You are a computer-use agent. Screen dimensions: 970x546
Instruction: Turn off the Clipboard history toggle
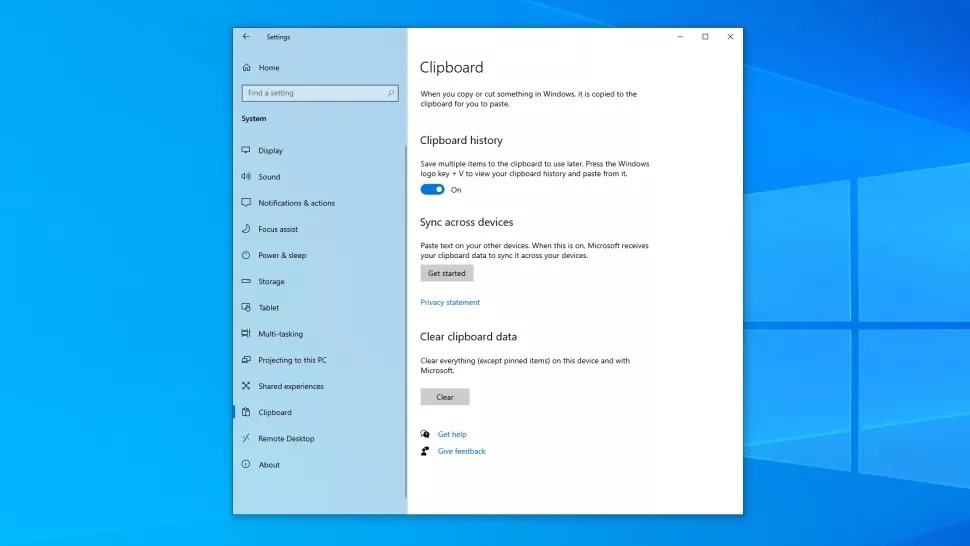[432, 190]
